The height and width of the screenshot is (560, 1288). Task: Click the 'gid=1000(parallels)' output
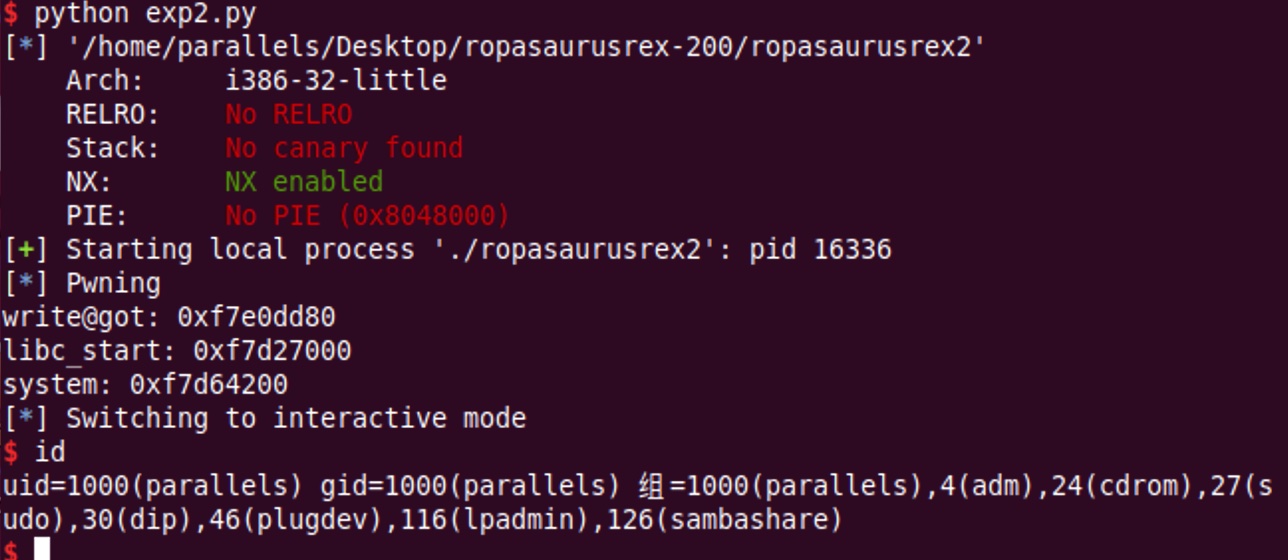pyautogui.click(x=470, y=485)
